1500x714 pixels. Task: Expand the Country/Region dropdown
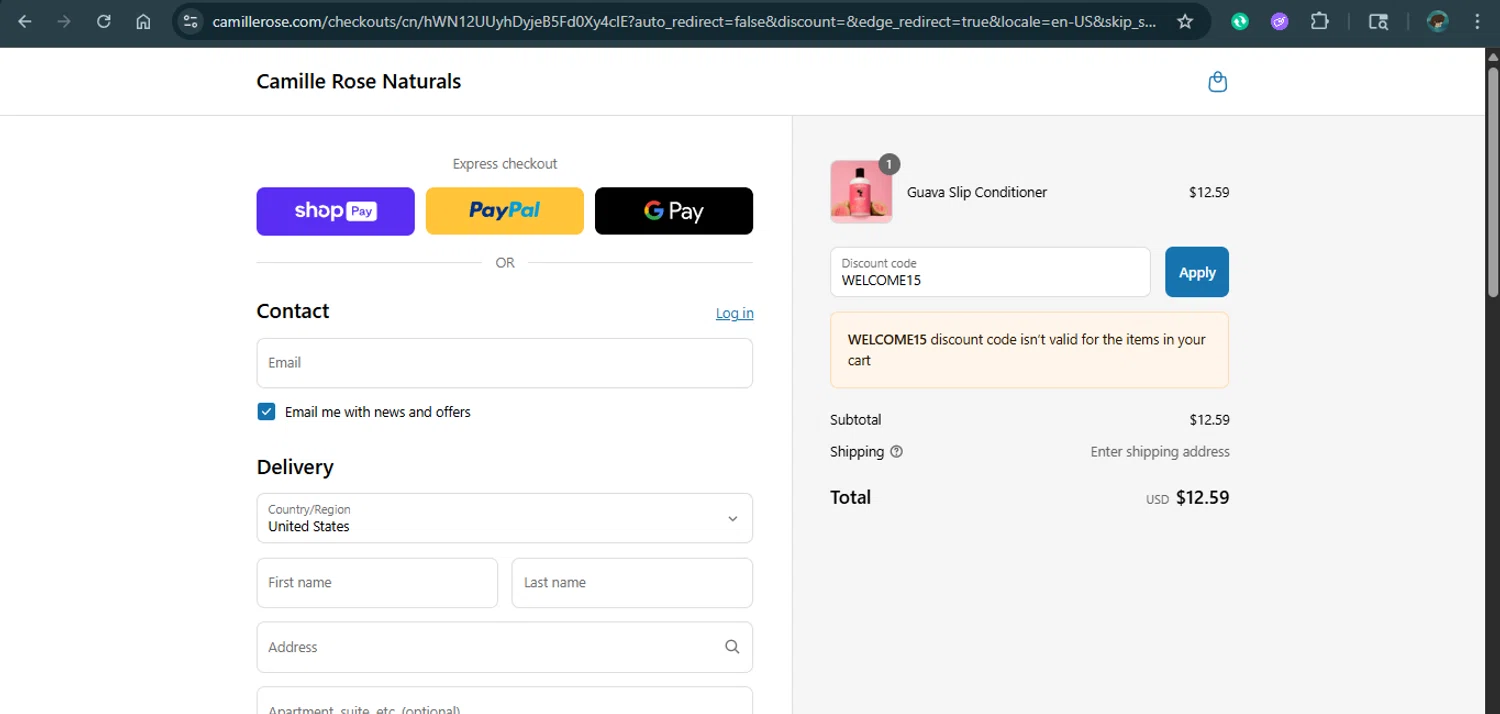504,518
